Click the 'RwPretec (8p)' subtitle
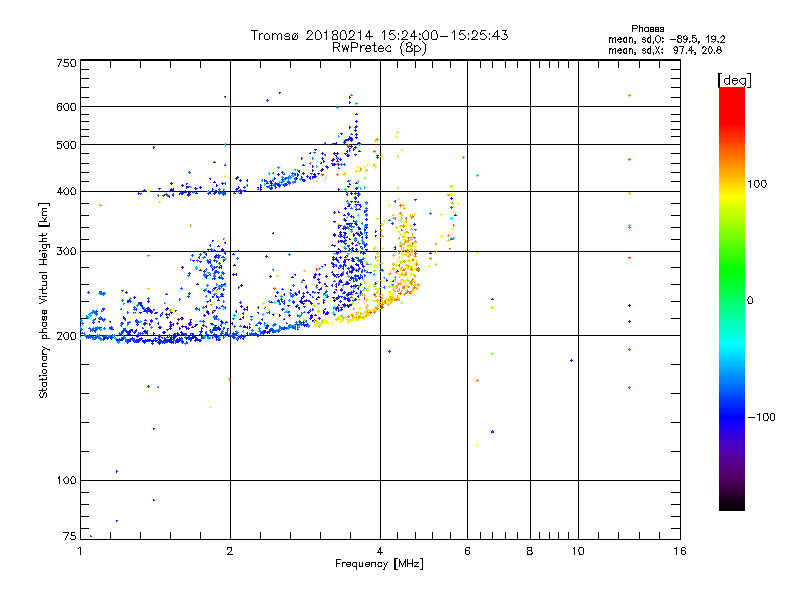The height and width of the screenshot is (600, 800). [x=379, y=48]
